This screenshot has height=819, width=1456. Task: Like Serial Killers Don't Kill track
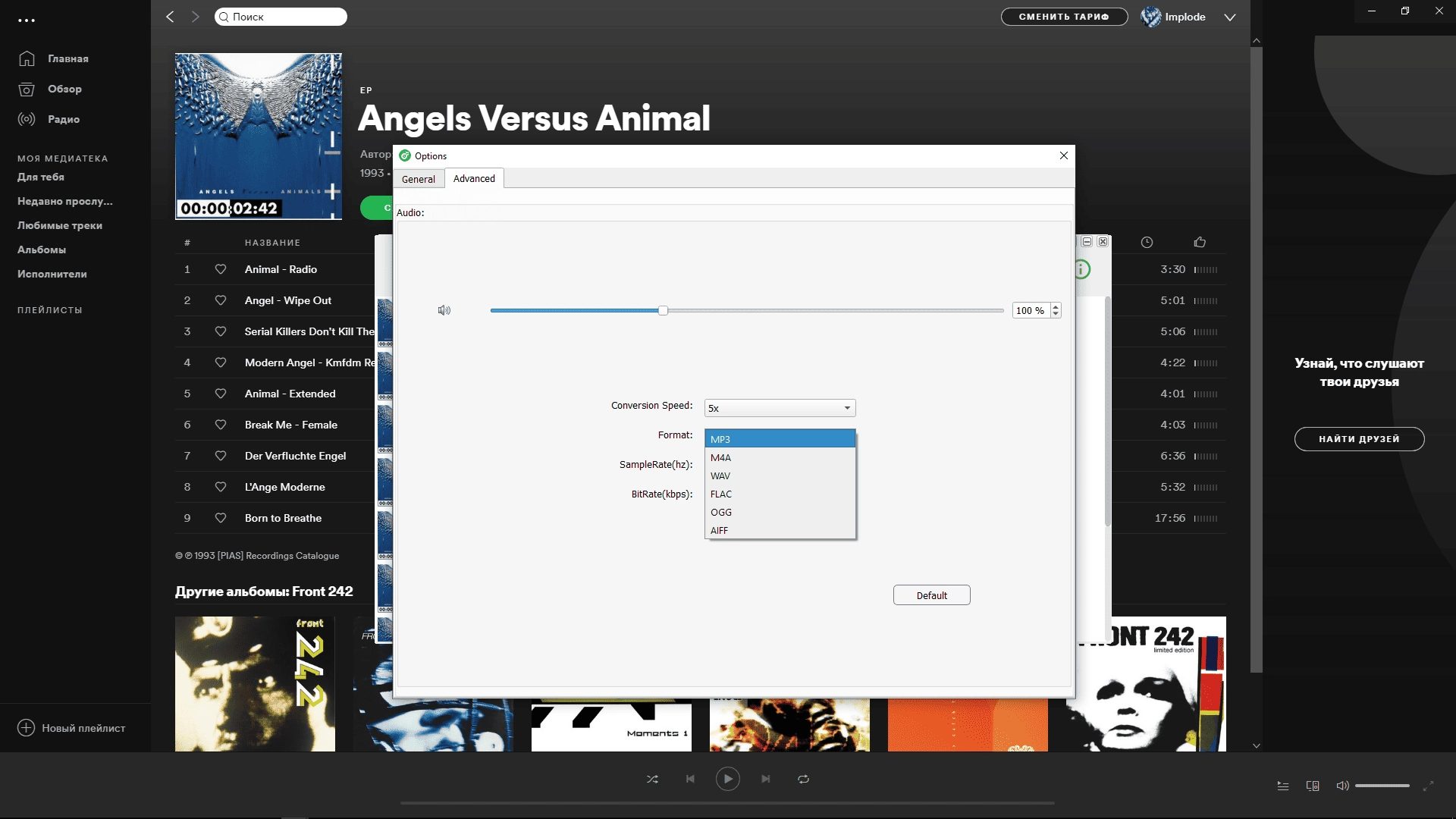pos(221,331)
